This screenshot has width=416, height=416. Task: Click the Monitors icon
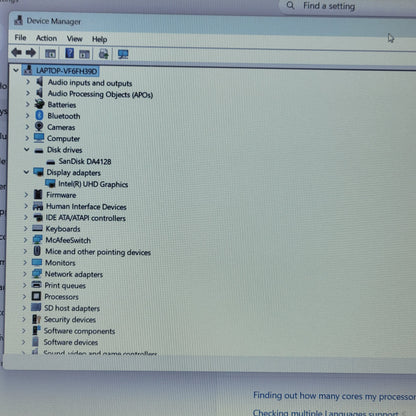37,262
